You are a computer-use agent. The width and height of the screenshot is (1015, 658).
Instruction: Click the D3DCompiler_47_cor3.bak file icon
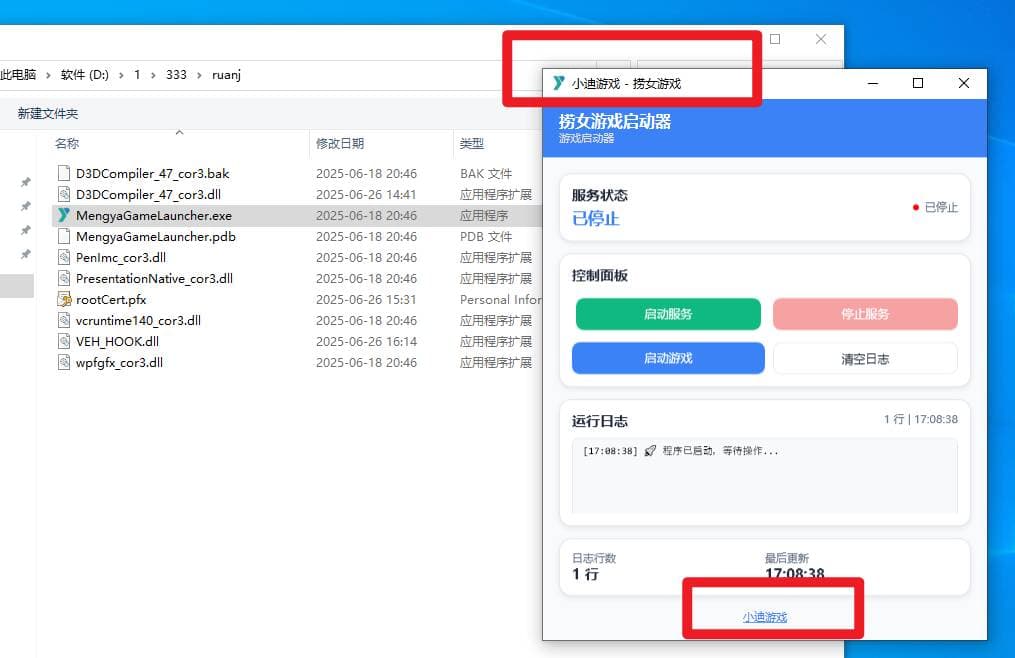(64, 173)
